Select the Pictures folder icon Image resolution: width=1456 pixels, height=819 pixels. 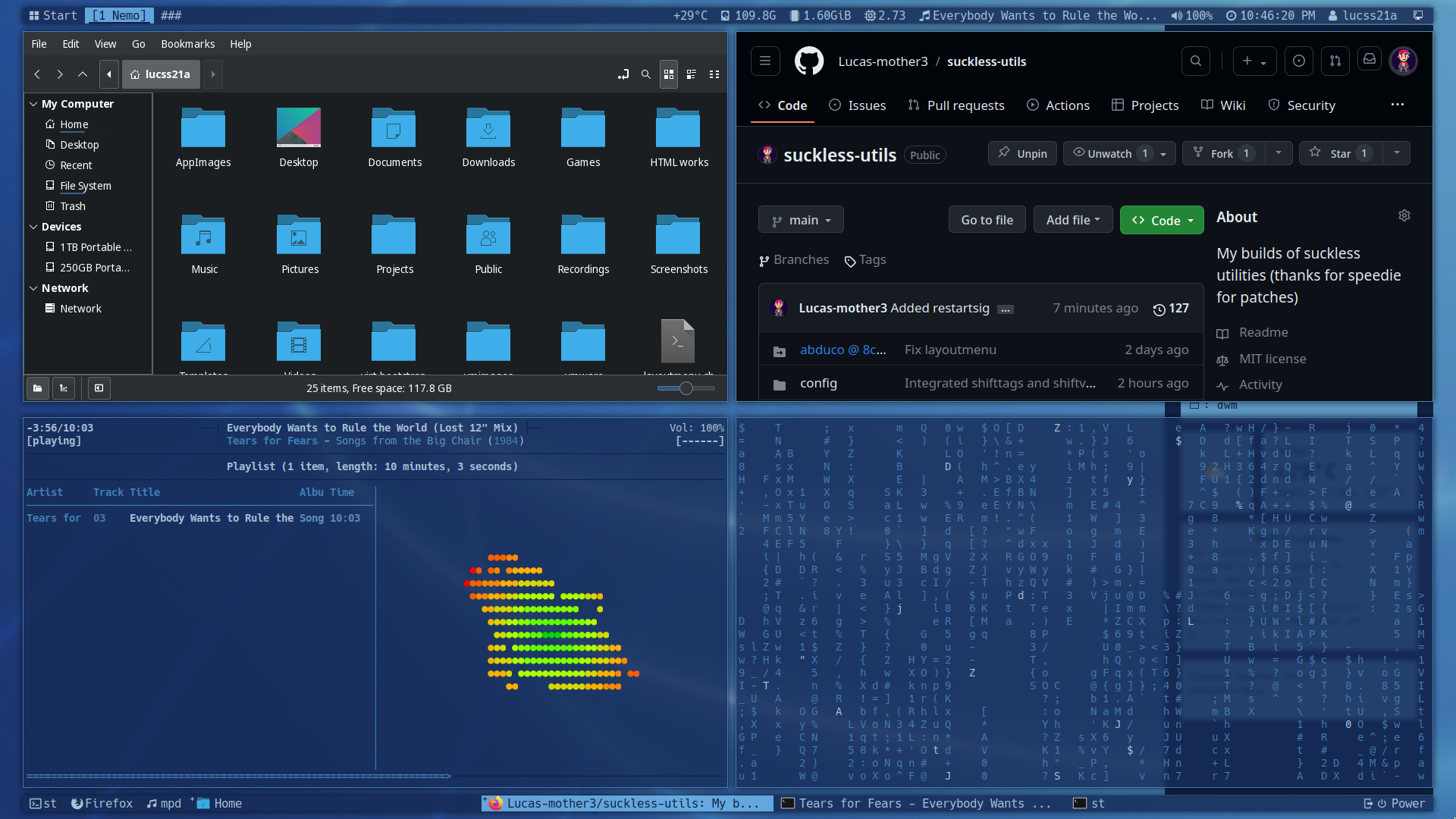click(x=299, y=234)
